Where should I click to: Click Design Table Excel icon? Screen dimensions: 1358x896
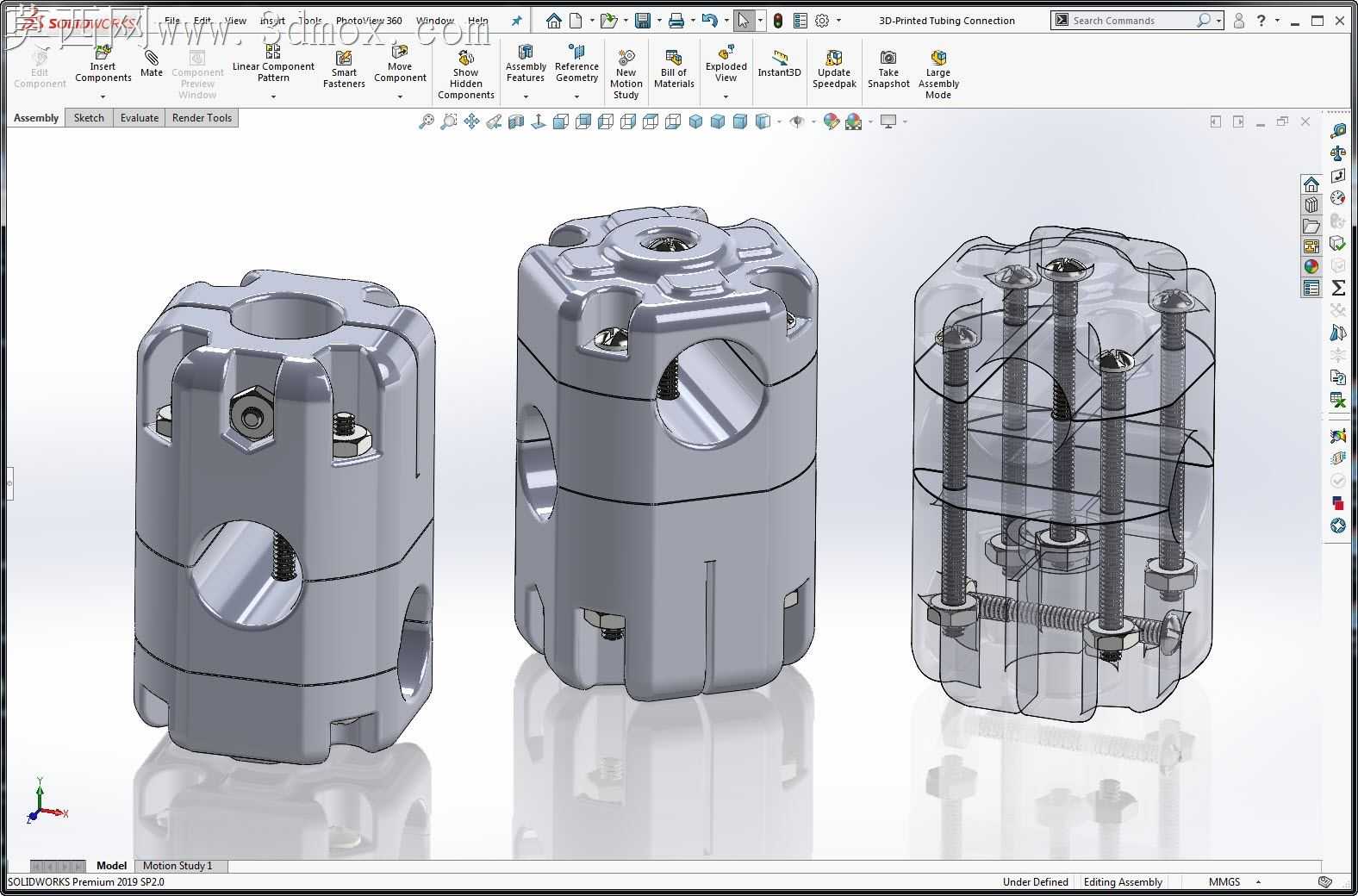coord(1338,400)
